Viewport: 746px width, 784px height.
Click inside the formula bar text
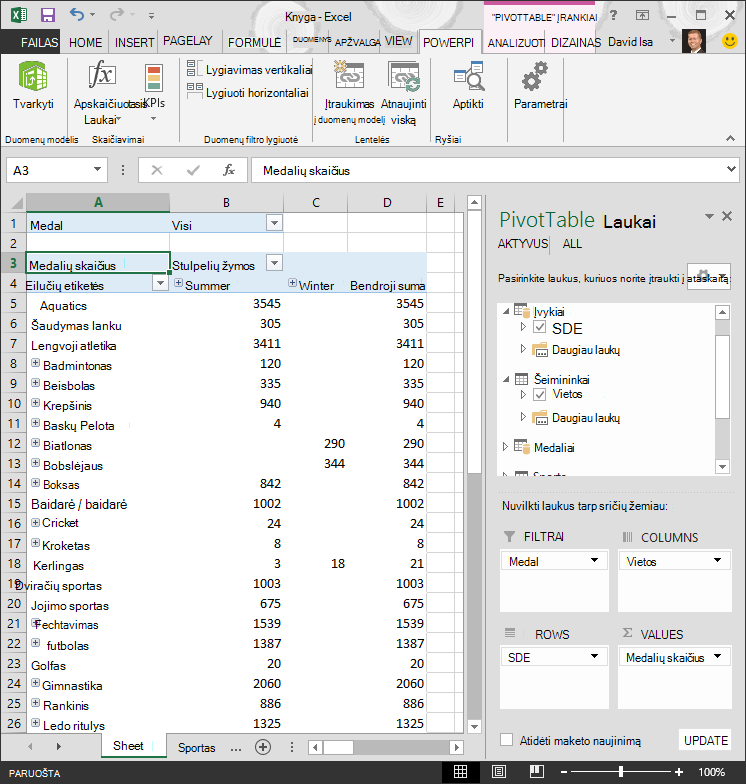(x=306, y=171)
